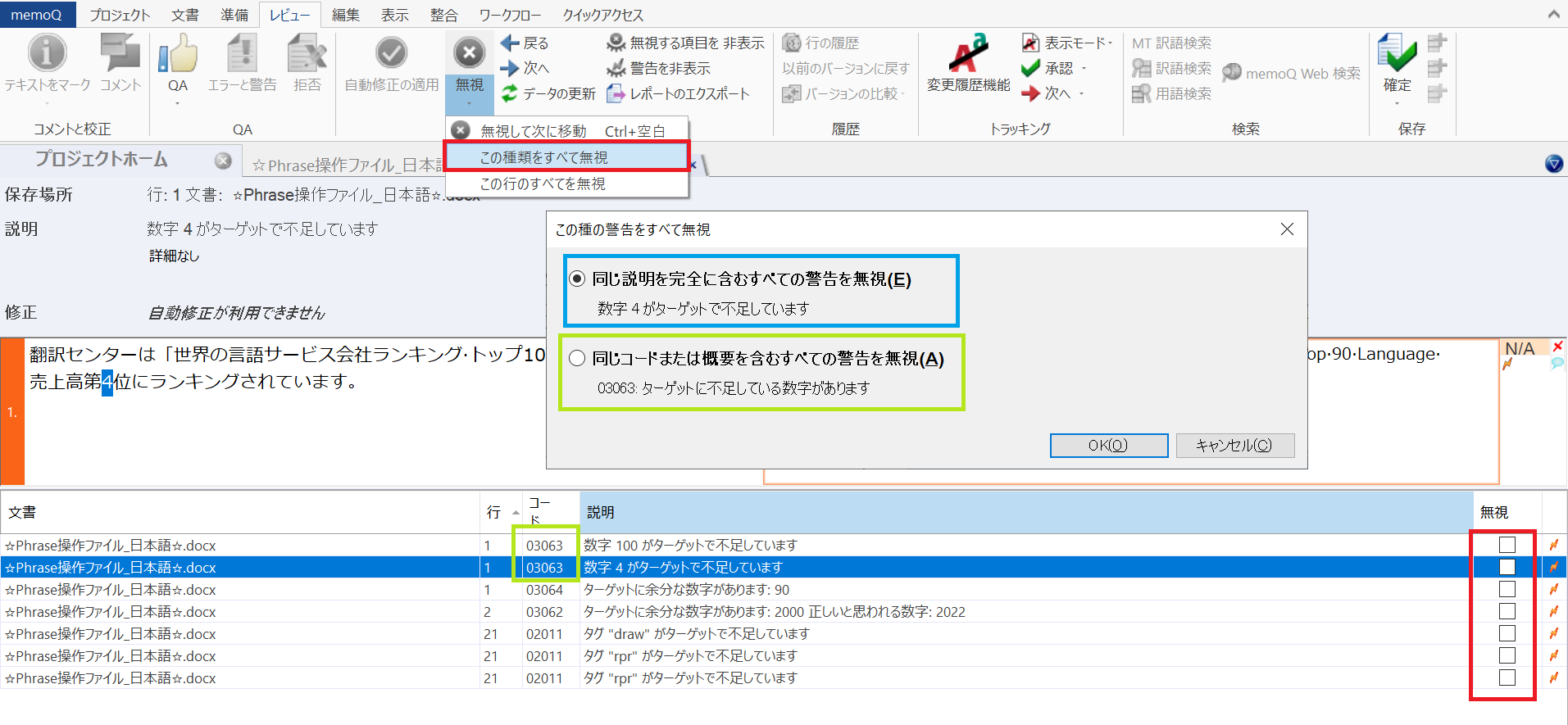Select radio 同じ説明を完全に含むすべての警告を無視

pyautogui.click(x=578, y=279)
